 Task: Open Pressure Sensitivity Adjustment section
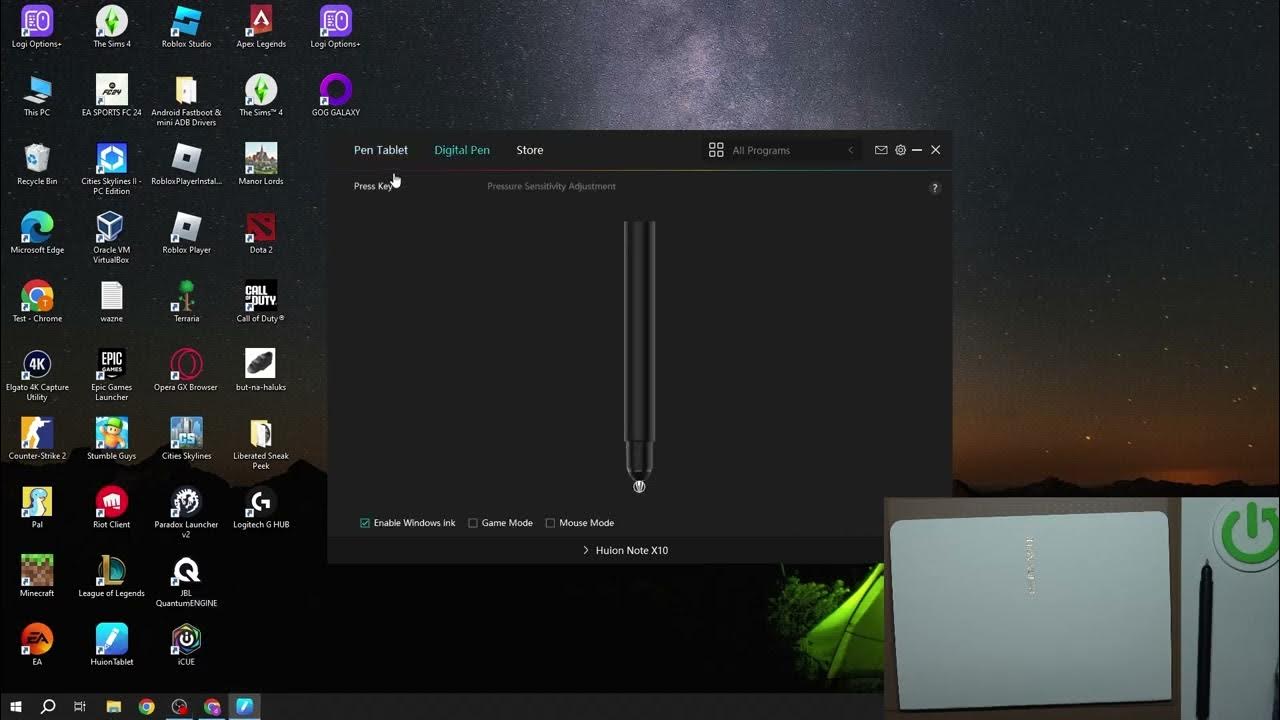click(x=551, y=186)
